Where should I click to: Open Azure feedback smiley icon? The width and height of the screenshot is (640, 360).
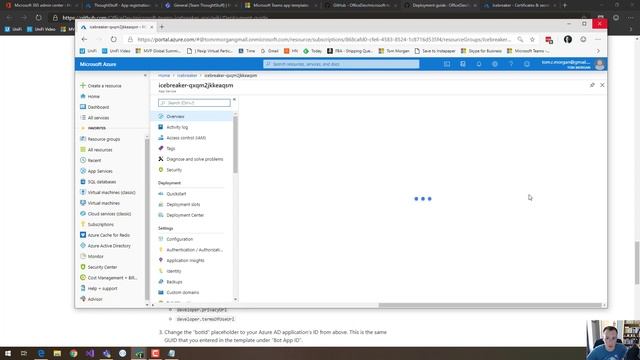click(527, 64)
